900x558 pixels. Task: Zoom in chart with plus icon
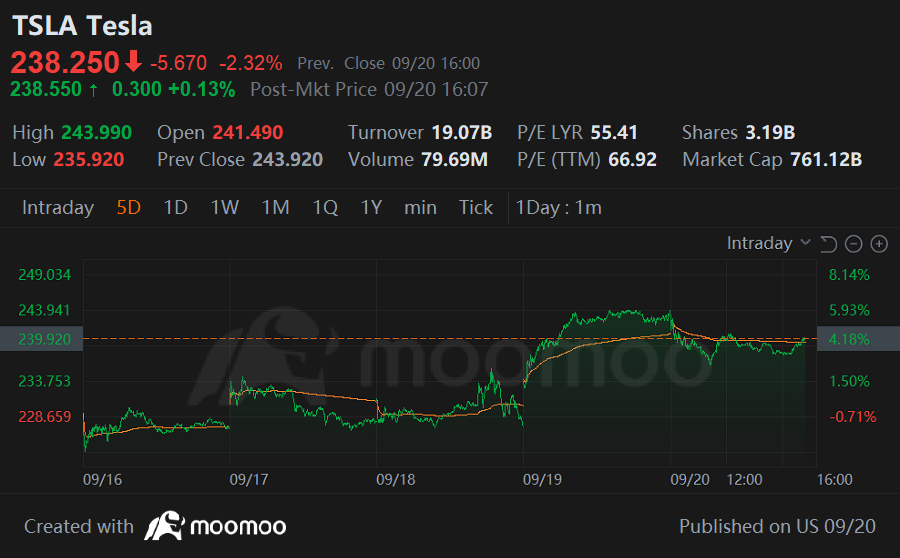879,244
